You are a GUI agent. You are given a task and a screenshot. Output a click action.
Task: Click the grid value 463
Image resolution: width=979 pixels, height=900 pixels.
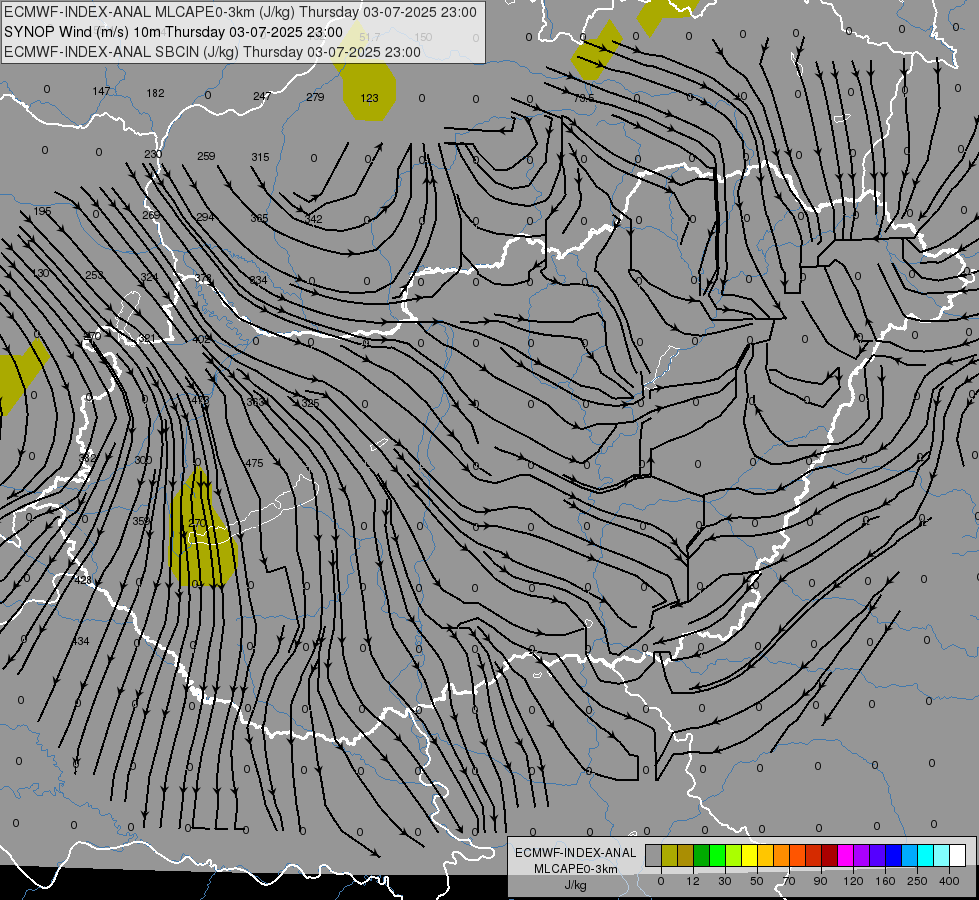pyautogui.click(x=200, y=400)
